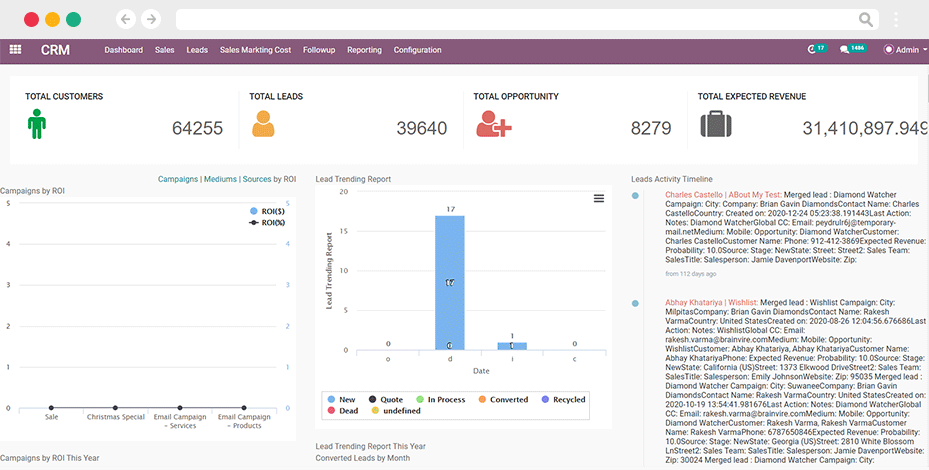Click the Admin user avatar icon
The width and height of the screenshot is (929, 470).
coord(888,50)
